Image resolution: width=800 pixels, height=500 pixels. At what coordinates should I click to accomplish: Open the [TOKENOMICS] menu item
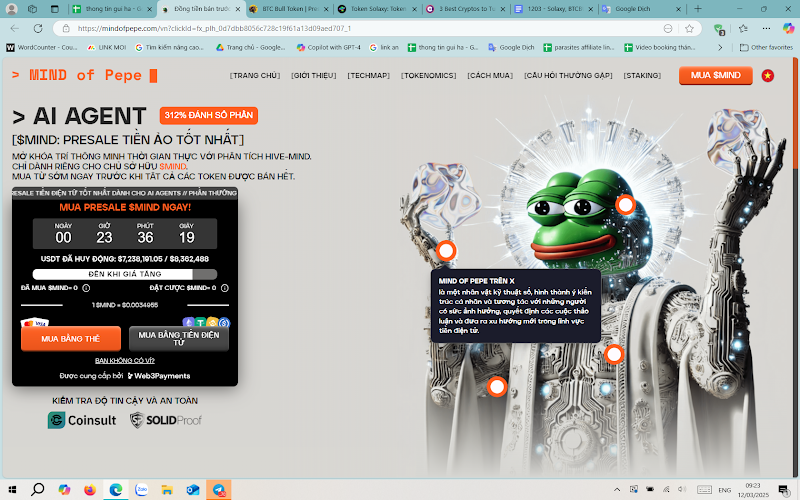[429, 76]
